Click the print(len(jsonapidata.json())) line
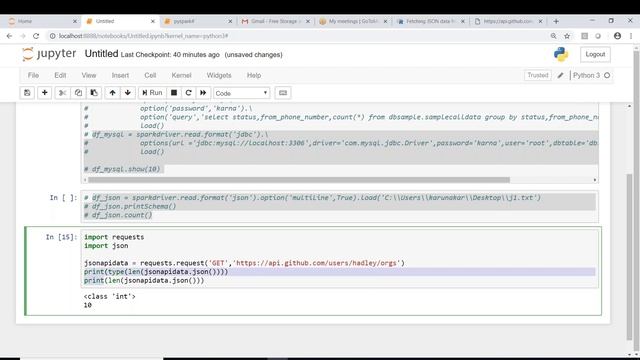The image size is (640, 360). [144, 280]
